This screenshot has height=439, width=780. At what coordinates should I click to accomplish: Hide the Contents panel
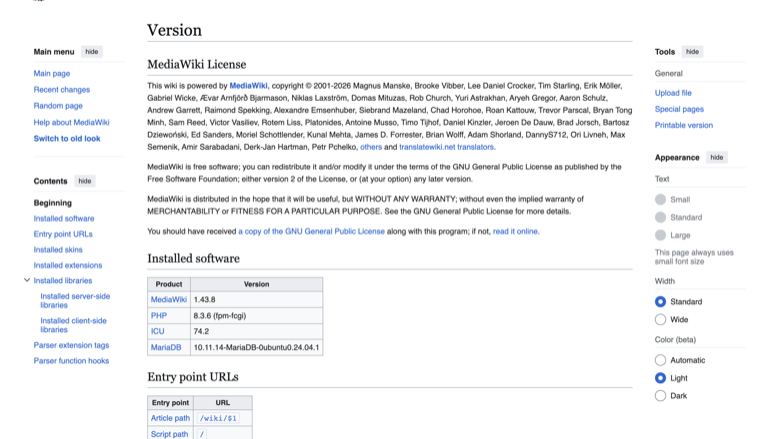click(85, 181)
